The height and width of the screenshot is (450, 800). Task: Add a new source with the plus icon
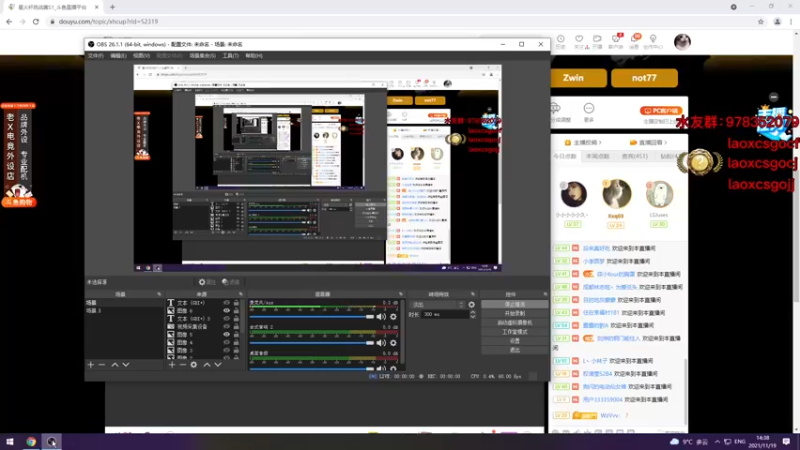[172, 365]
